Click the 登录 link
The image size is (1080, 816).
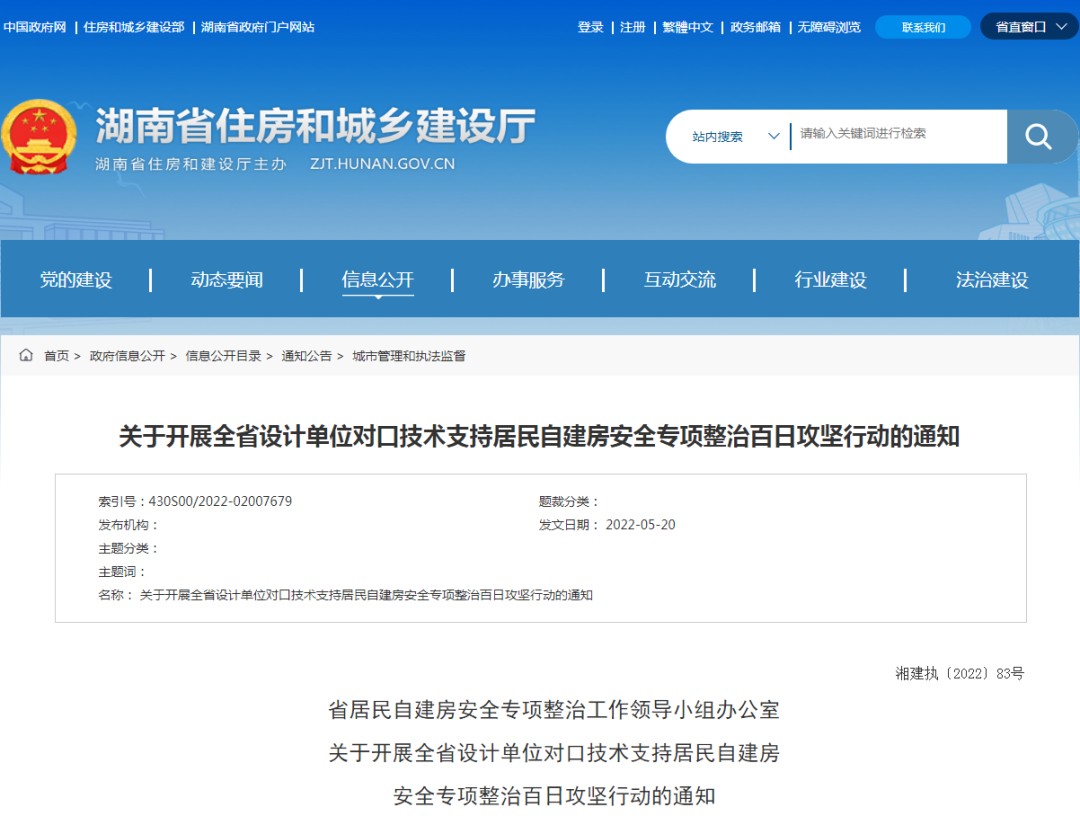point(590,27)
